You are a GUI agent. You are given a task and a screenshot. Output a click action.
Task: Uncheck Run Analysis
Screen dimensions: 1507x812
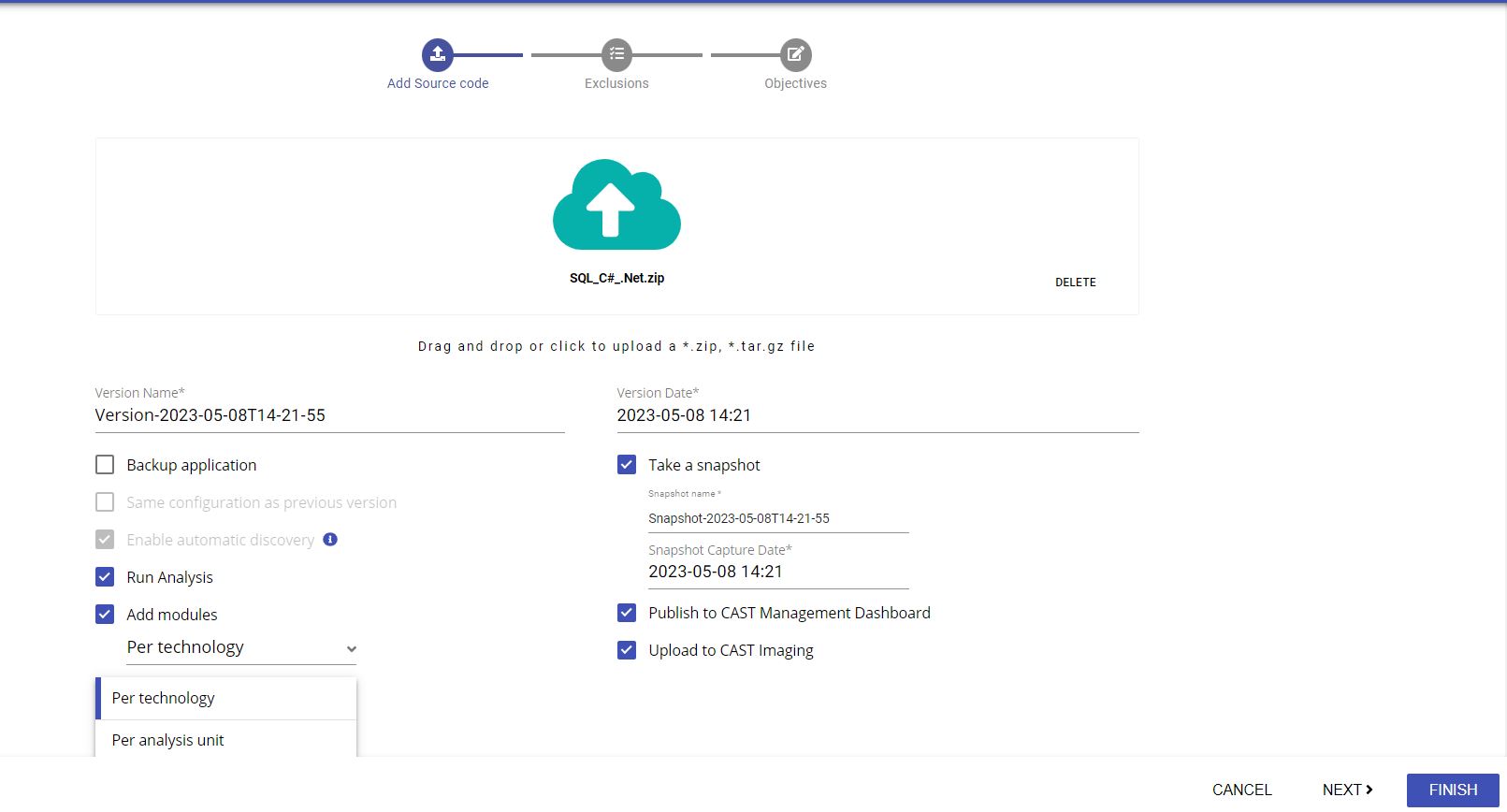coord(105,577)
